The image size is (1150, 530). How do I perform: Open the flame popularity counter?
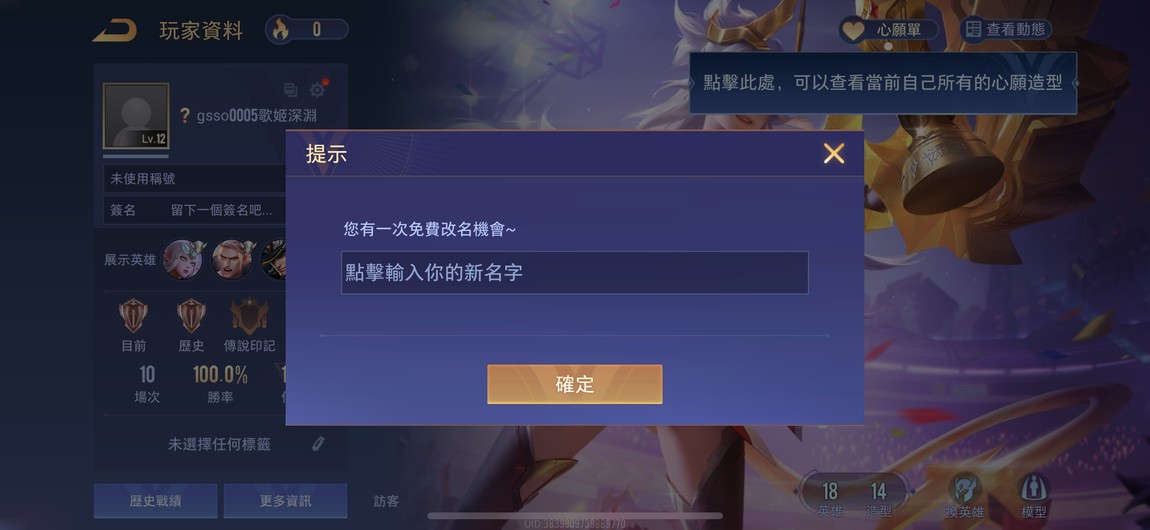(x=307, y=29)
